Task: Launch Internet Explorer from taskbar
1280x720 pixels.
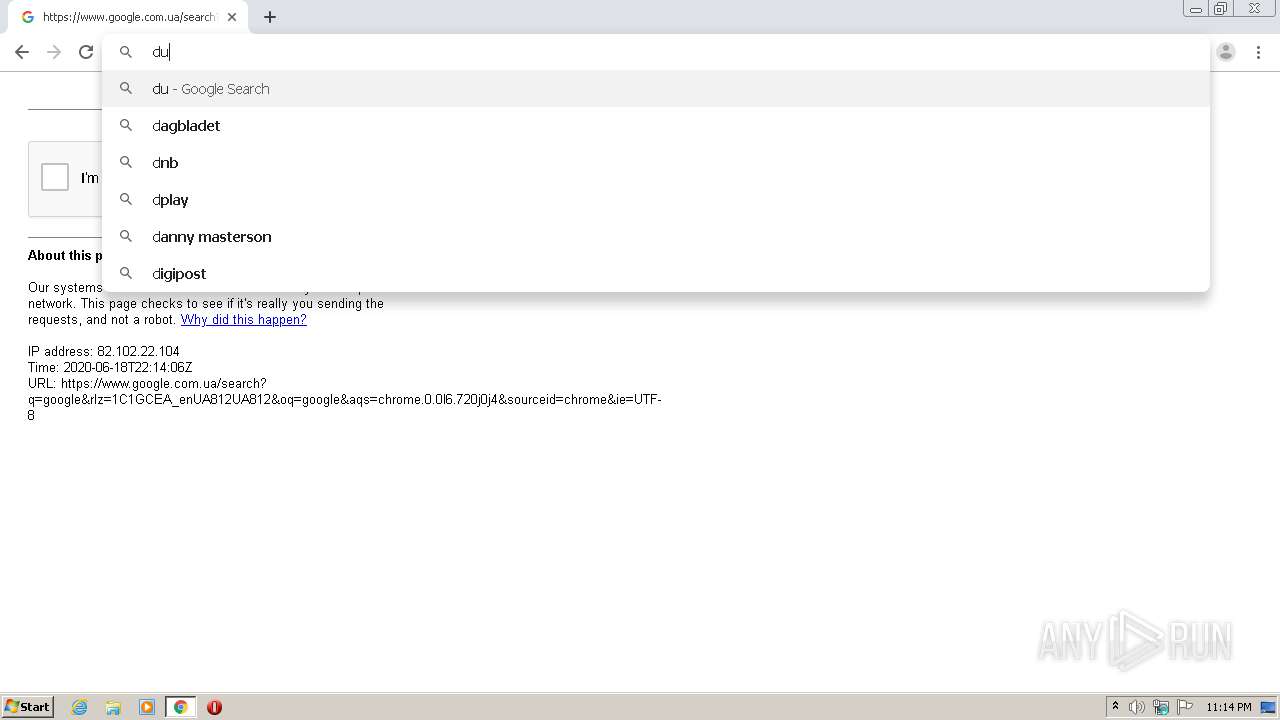Action: tap(80, 707)
